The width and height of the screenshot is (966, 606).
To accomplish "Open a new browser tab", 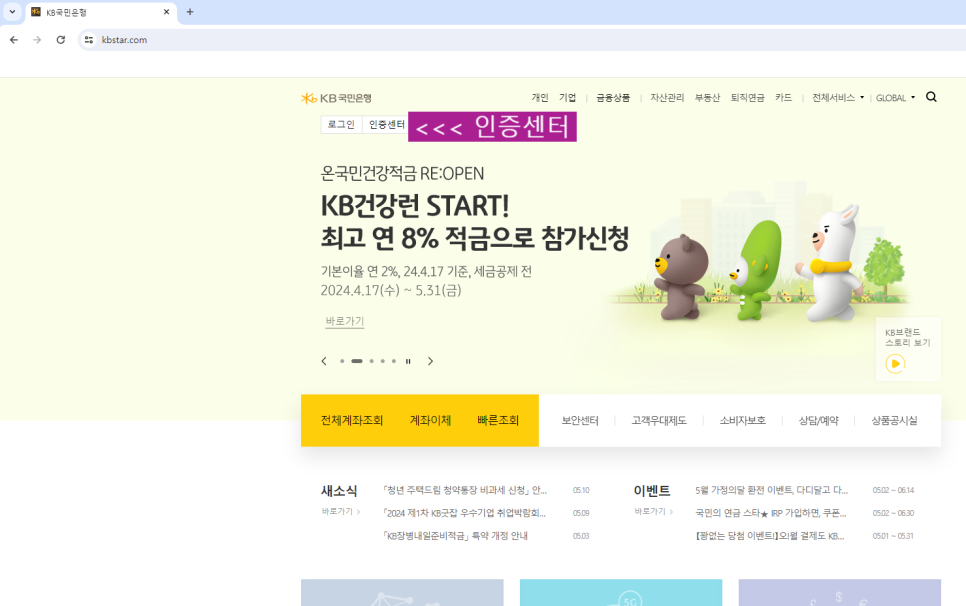I will click(190, 12).
